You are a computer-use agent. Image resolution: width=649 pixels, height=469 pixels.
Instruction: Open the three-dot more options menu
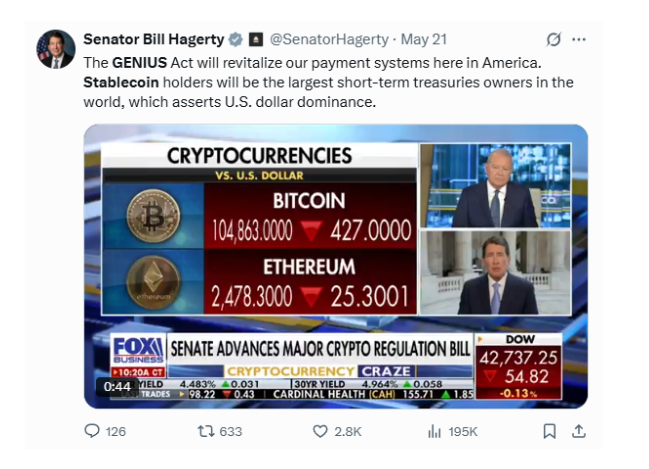click(579, 39)
